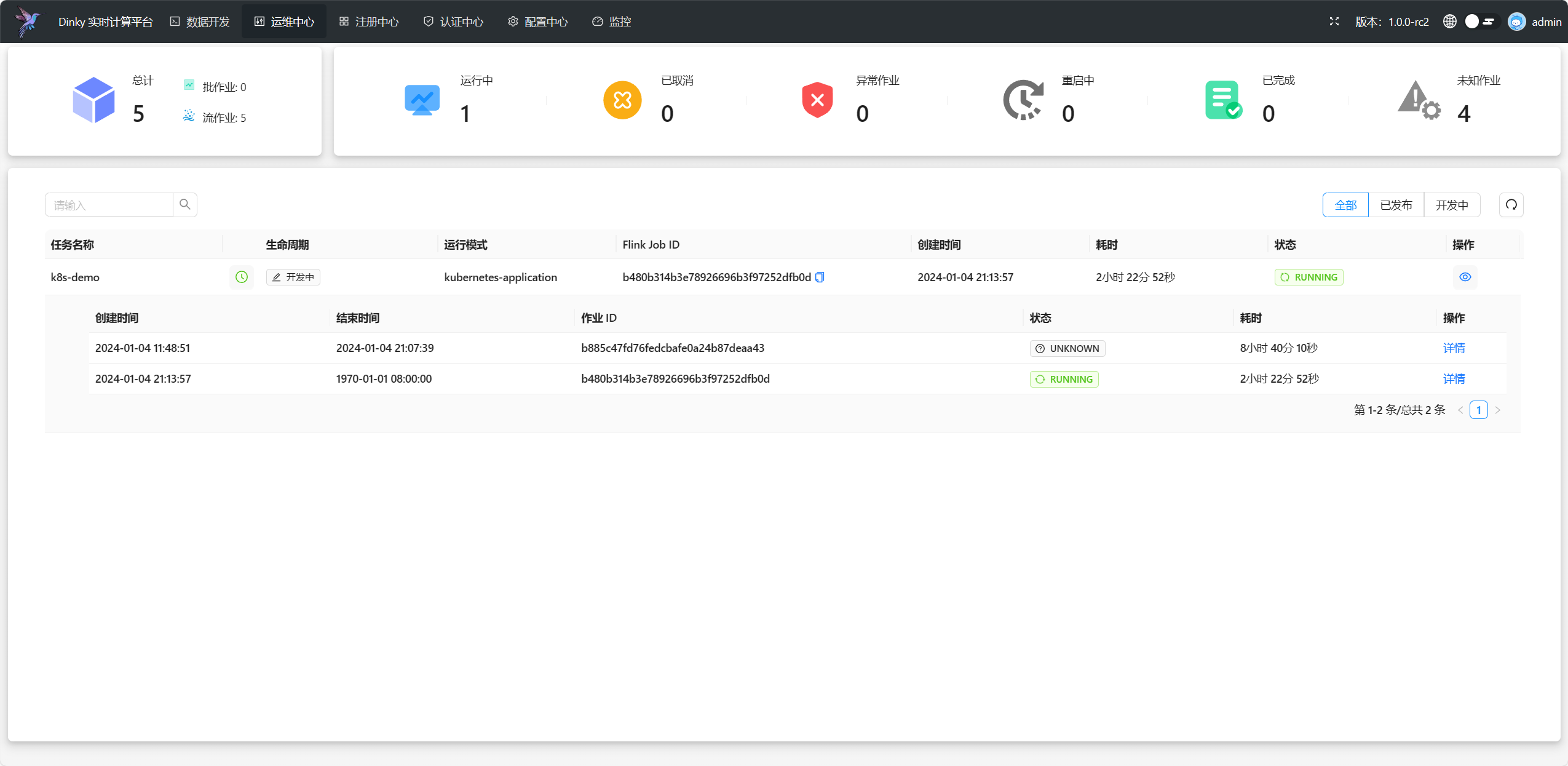
Task: Go to next page of history
Action: (1498, 410)
